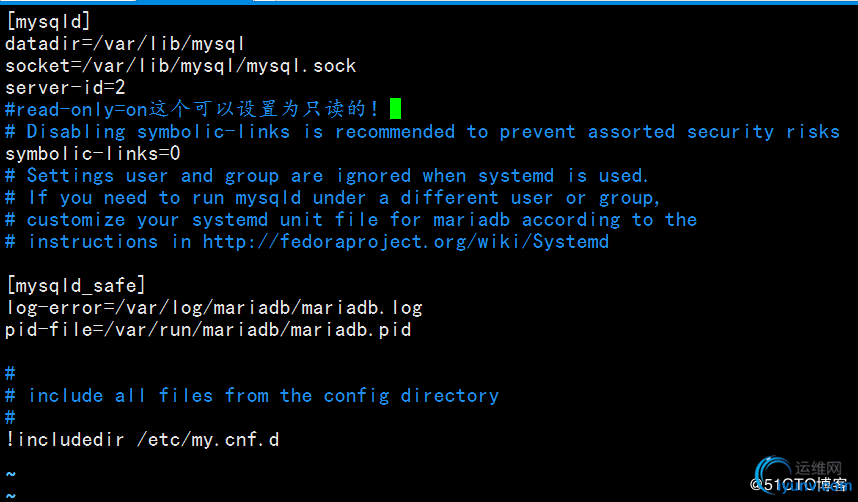This screenshot has width=858, height=502.
Task: Click the lone # above include comment
Action: [x=10, y=374]
